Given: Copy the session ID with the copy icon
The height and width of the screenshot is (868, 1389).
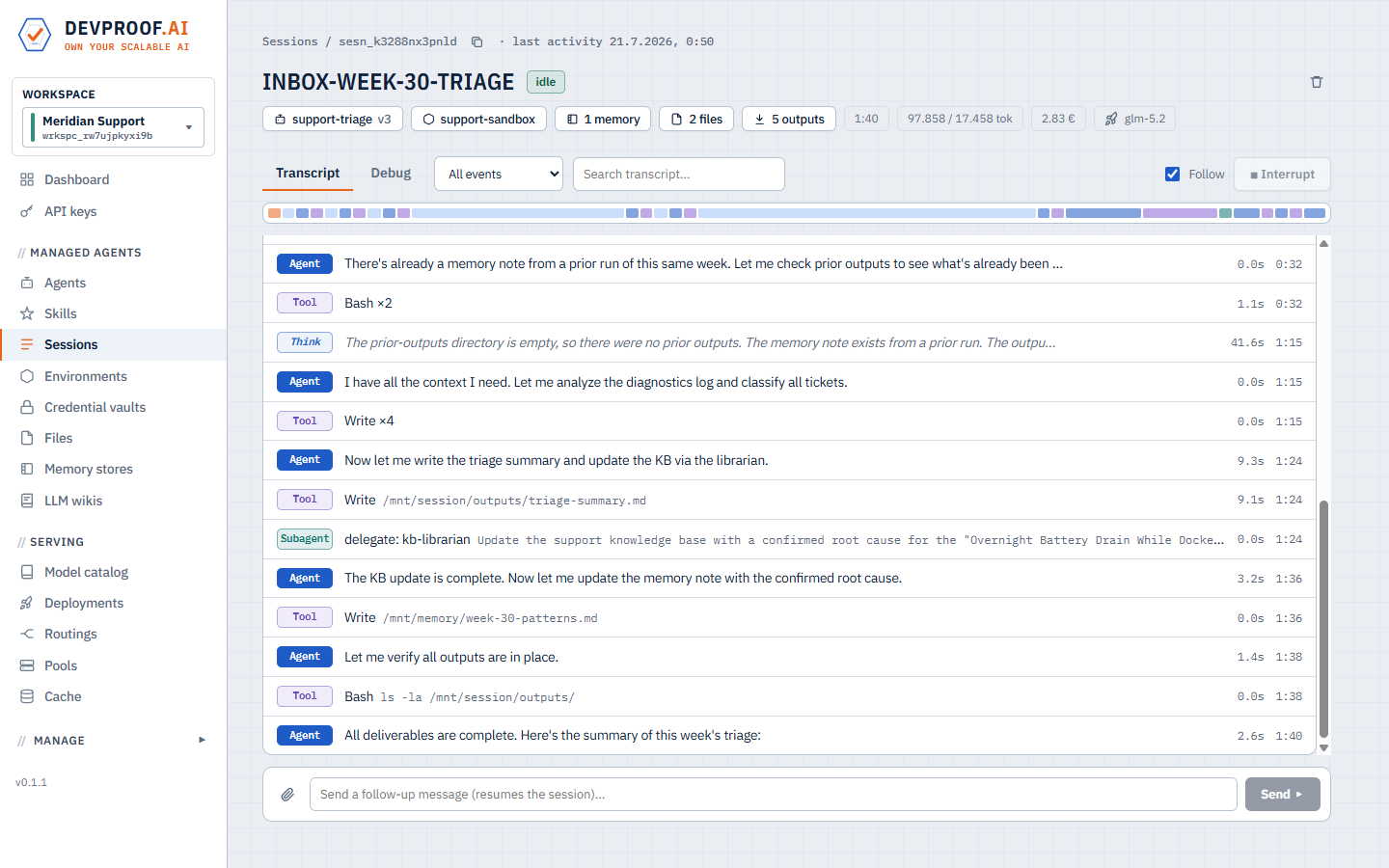Looking at the screenshot, I should pyautogui.click(x=477, y=41).
